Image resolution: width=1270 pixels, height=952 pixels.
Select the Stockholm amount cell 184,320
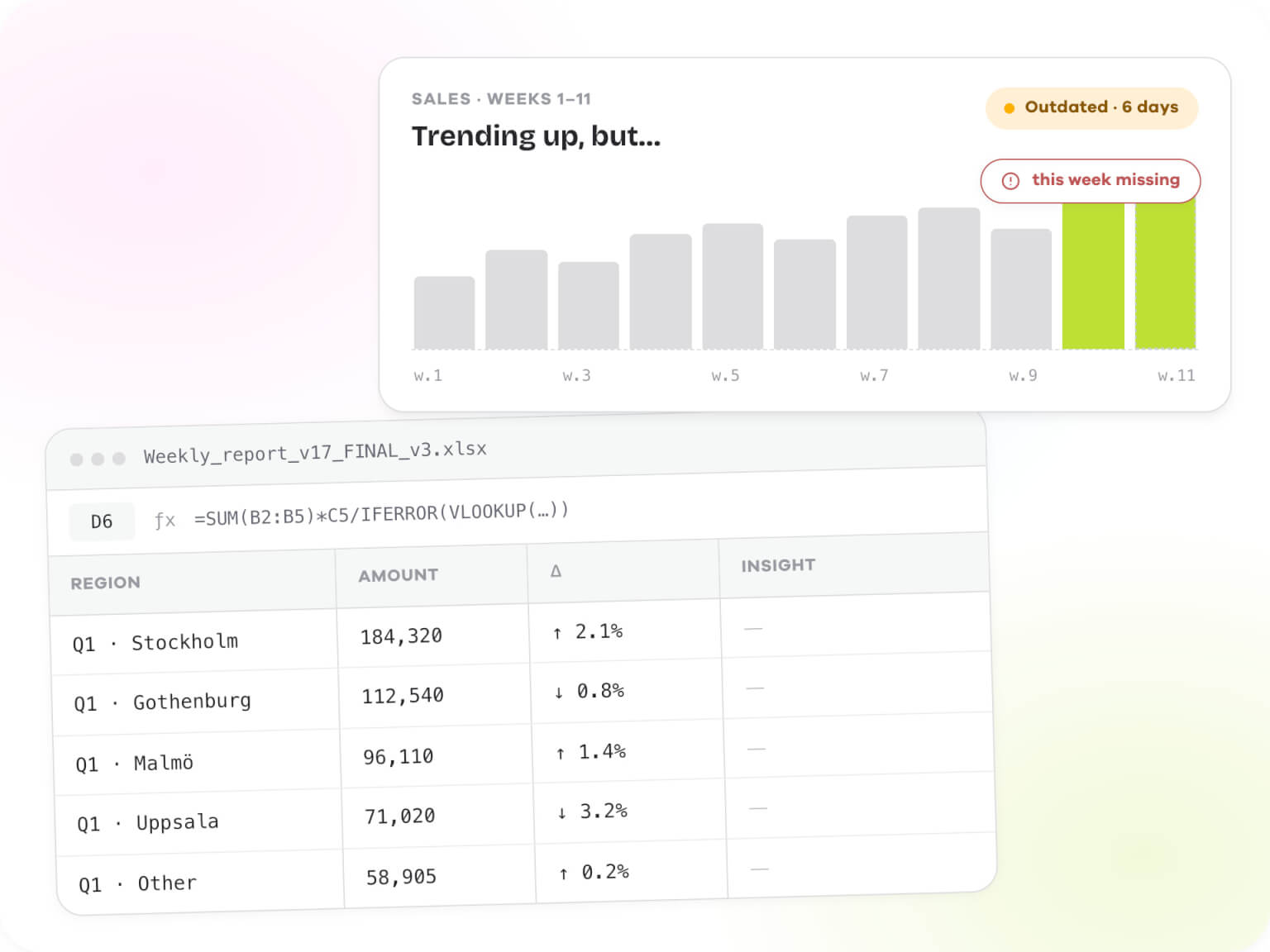433,636
